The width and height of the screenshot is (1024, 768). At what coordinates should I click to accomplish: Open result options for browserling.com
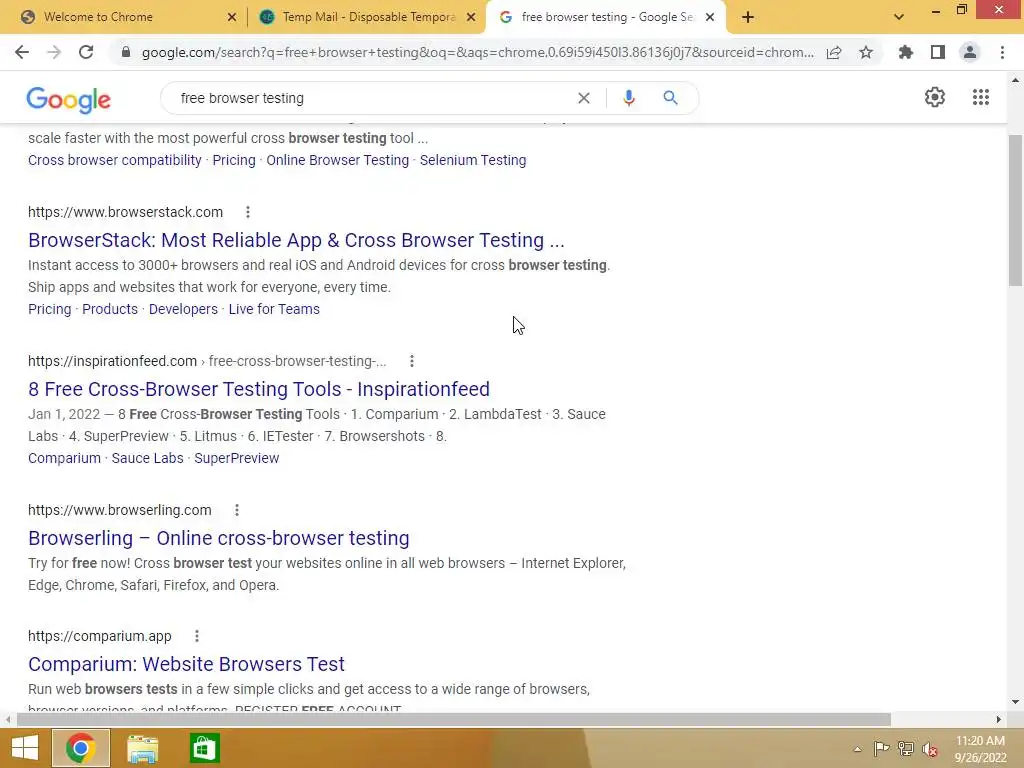coord(237,510)
